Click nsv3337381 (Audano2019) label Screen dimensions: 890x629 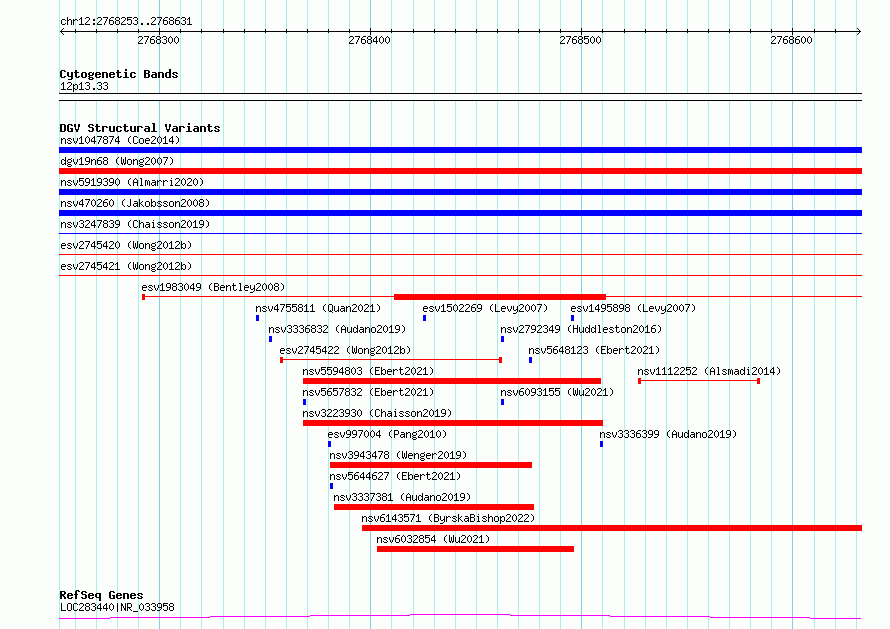(x=402, y=497)
